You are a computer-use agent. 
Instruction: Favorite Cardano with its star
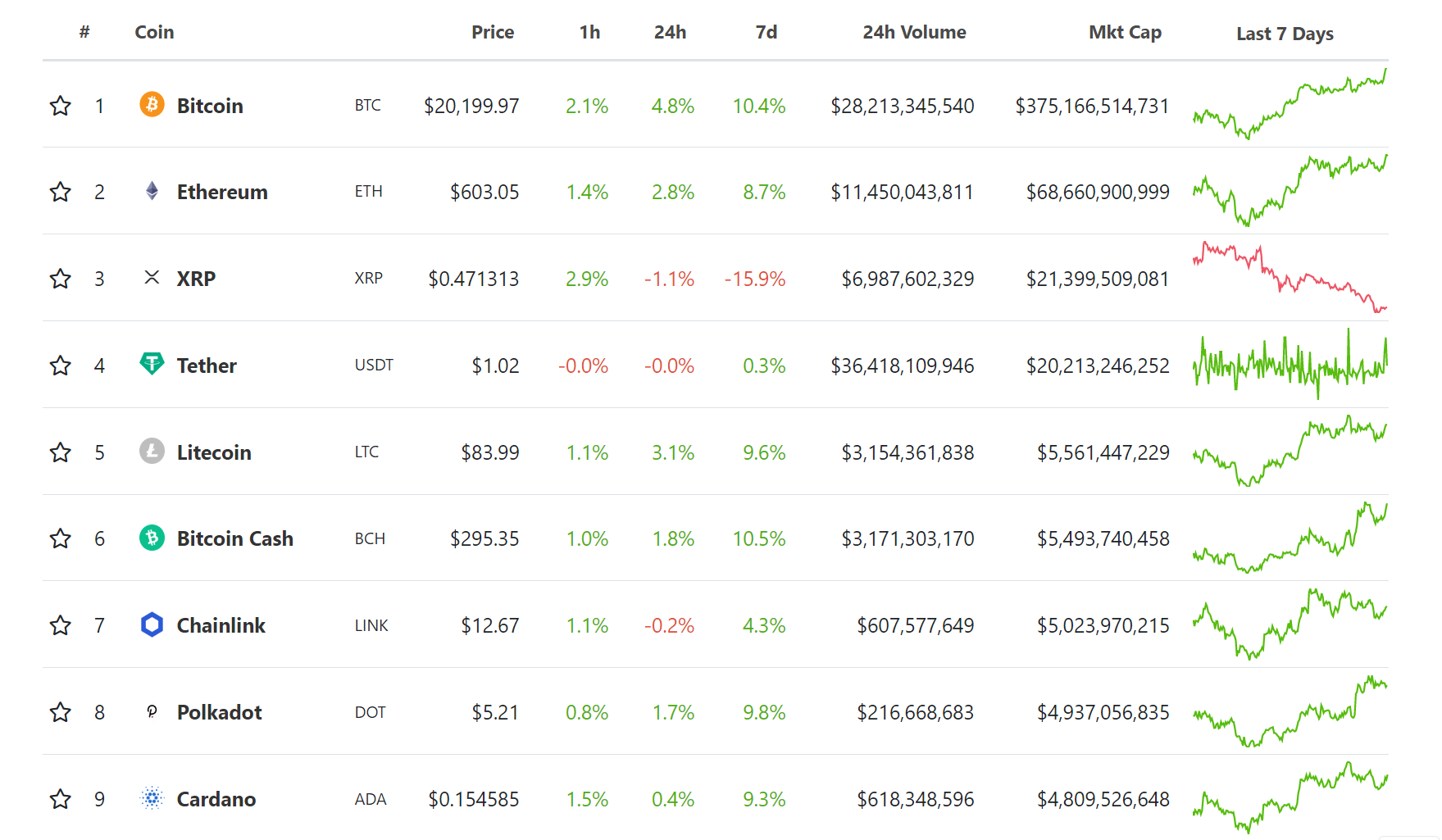[61, 799]
